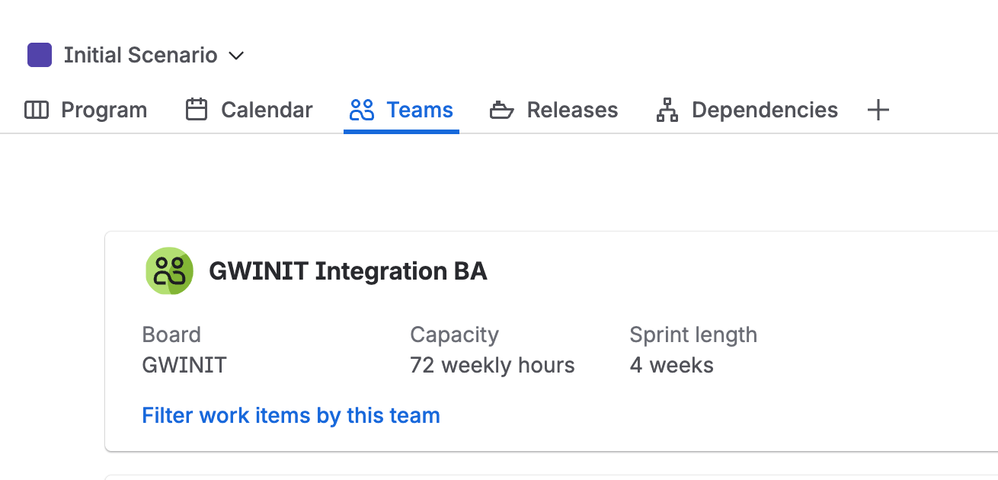
Task: Open the Dependencies tab
Action: tap(764, 110)
